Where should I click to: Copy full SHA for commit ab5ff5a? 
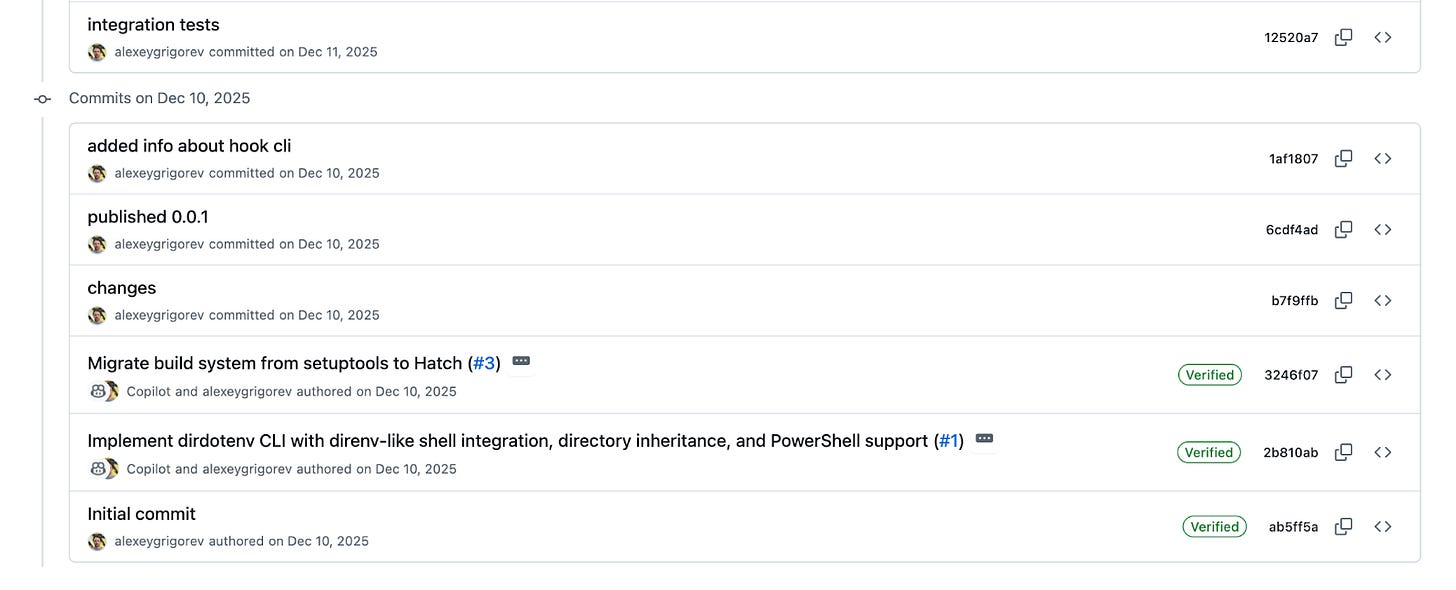point(1344,526)
